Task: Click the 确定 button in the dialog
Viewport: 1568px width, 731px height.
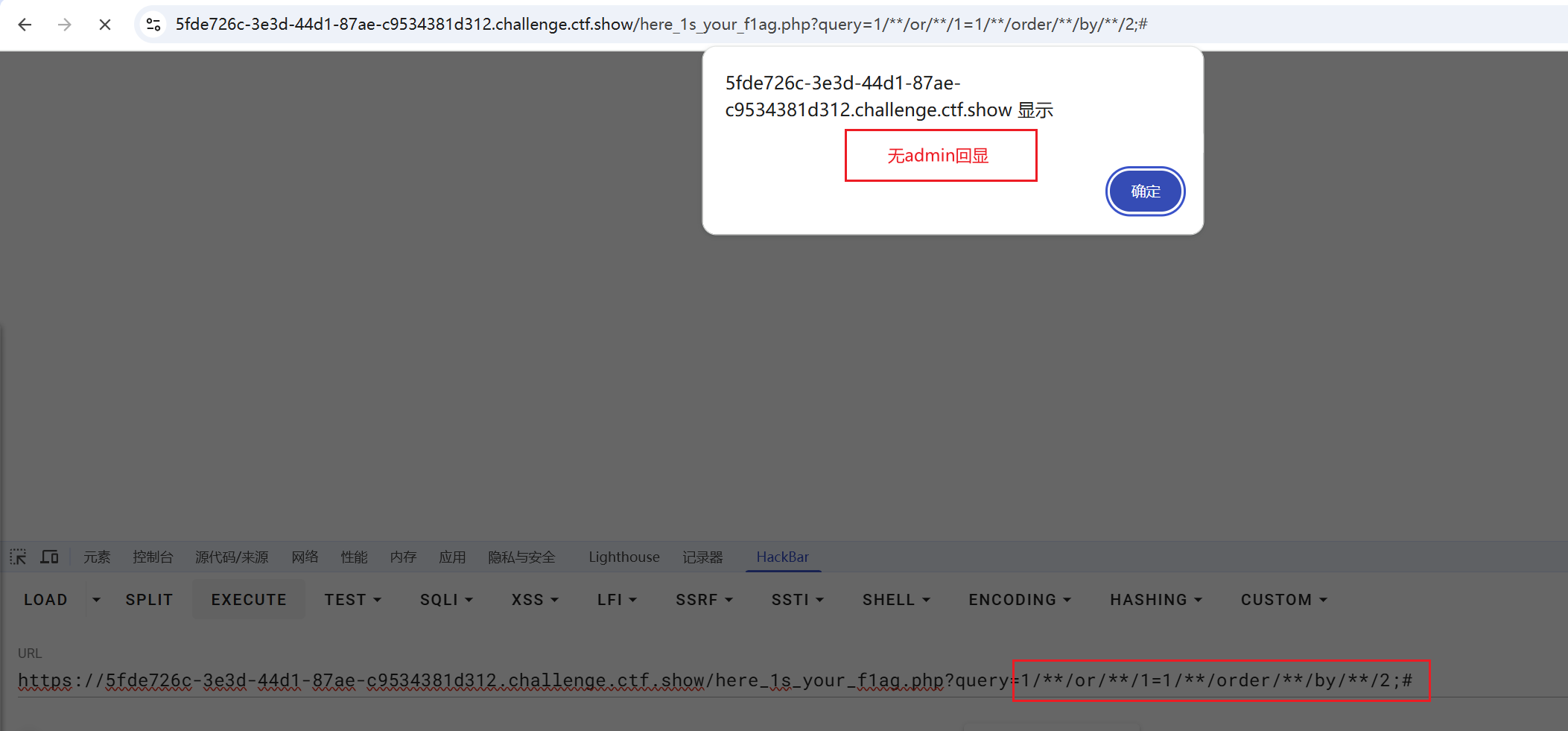Action: point(1145,191)
